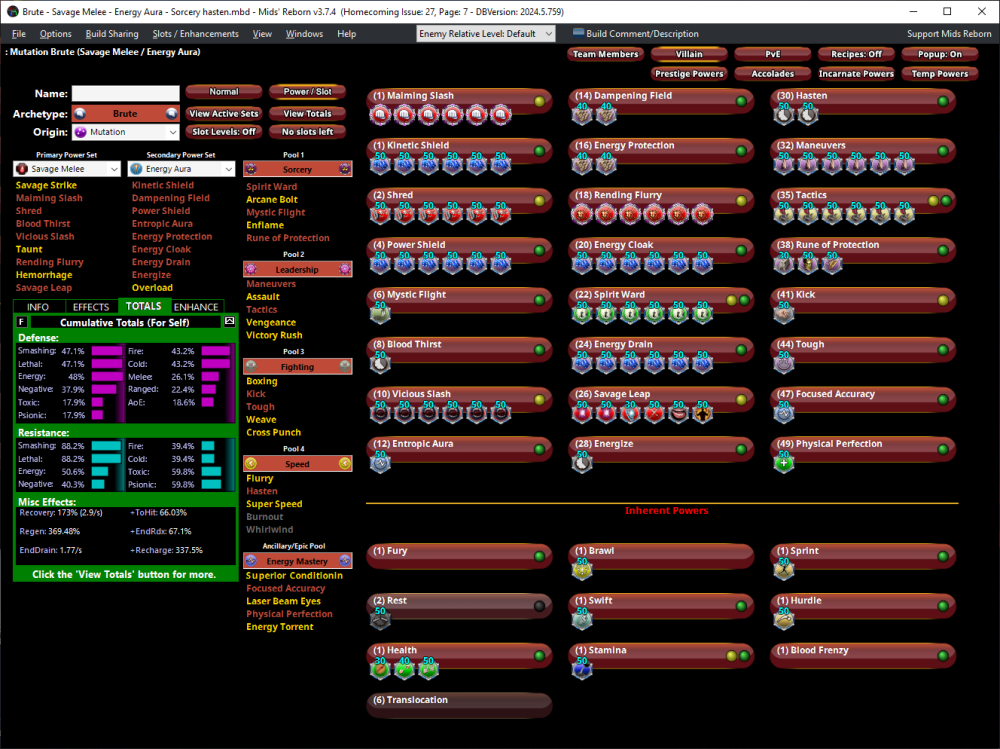The height and width of the screenshot is (749, 1000).
Task: Click first enhancement slot under Maiming Slash
Action: pos(380,115)
